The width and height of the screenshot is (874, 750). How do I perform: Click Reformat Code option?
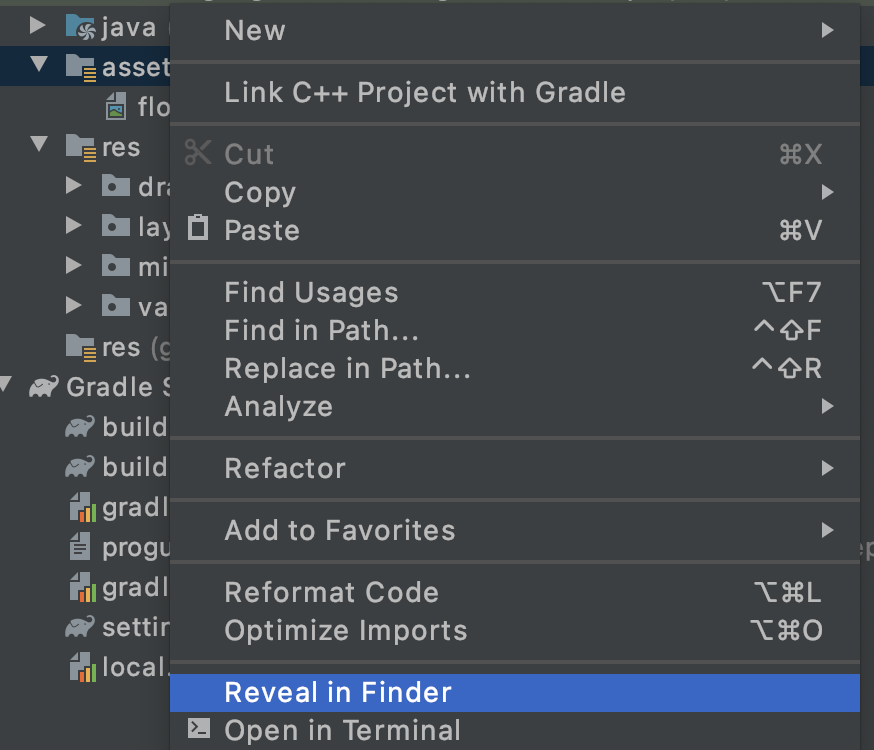(x=332, y=592)
